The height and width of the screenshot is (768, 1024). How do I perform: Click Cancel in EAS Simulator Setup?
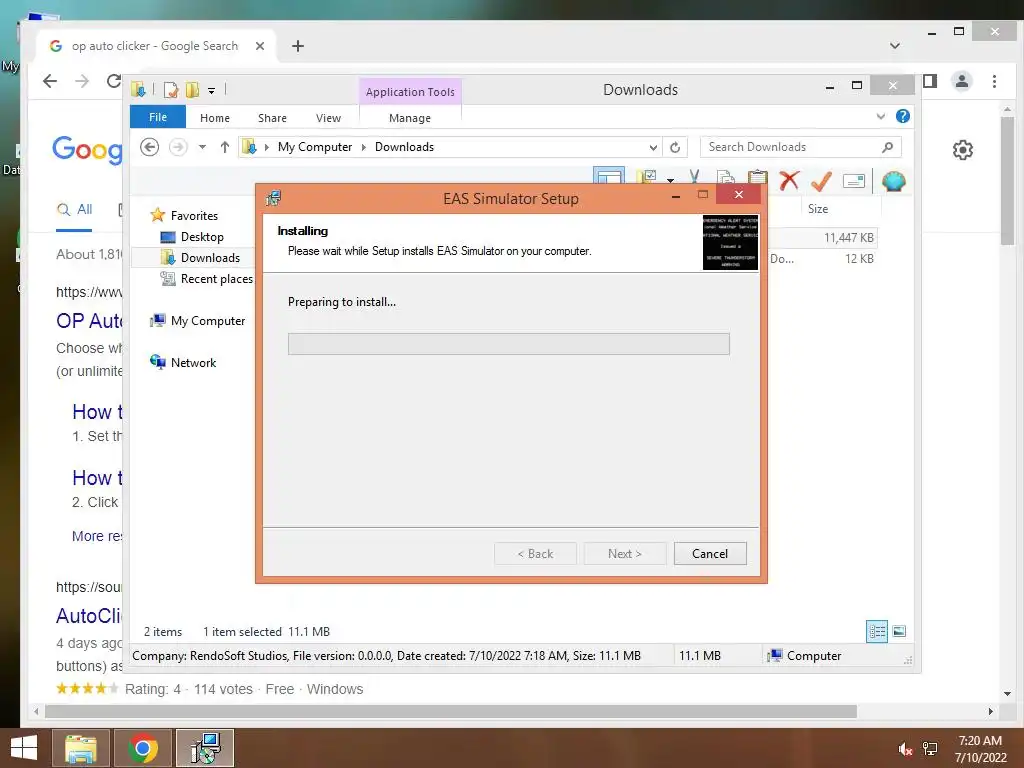click(x=710, y=554)
